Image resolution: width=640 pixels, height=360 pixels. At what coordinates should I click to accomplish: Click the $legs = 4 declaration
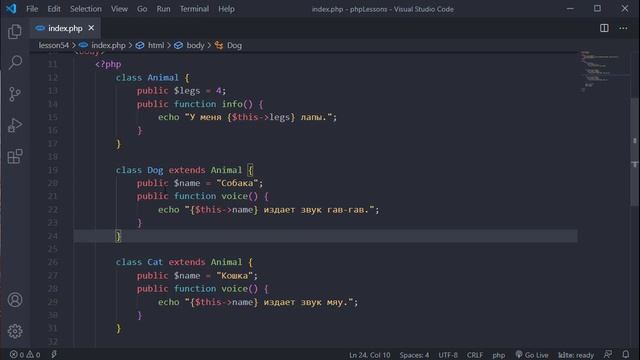pos(200,91)
